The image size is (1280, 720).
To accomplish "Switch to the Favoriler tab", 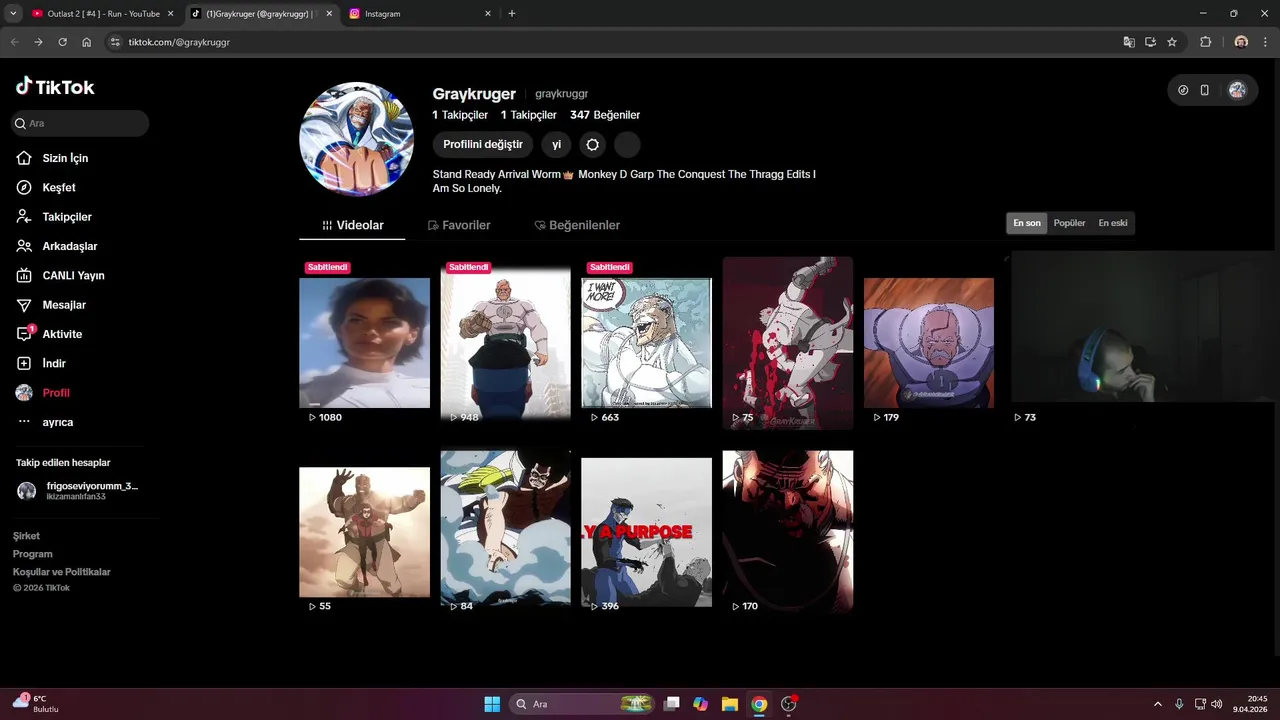I will tap(459, 225).
